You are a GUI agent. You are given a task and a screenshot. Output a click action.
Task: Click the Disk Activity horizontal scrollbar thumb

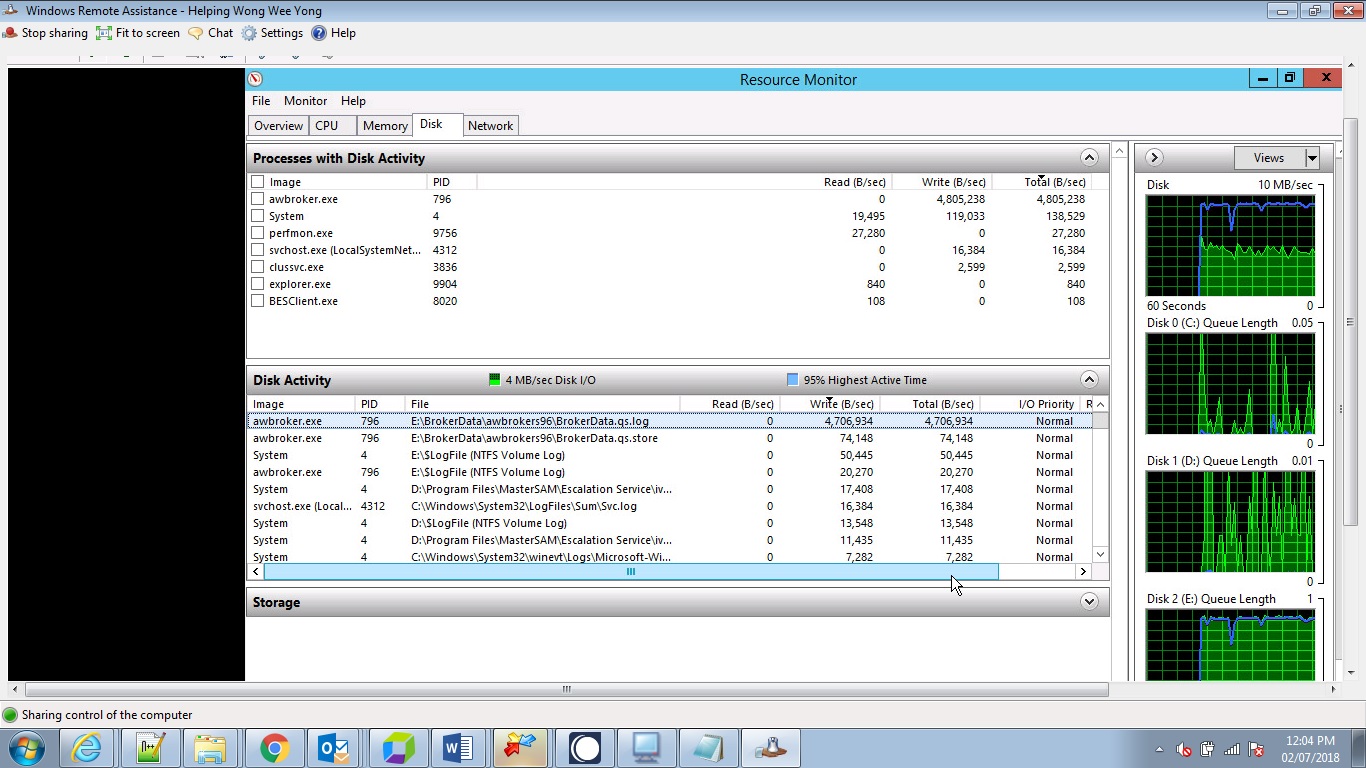(x=631, y=572)
